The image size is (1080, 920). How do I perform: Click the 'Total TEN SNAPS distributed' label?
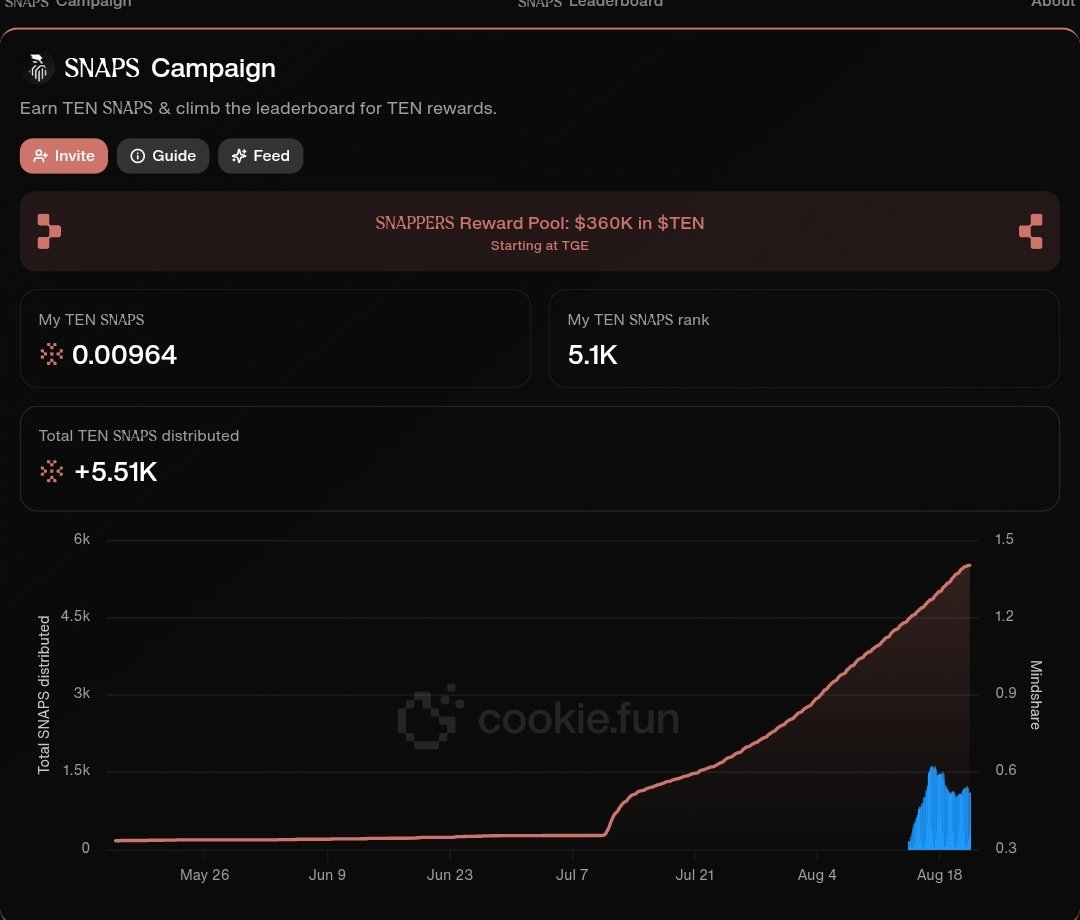click(x=138, y=436)
